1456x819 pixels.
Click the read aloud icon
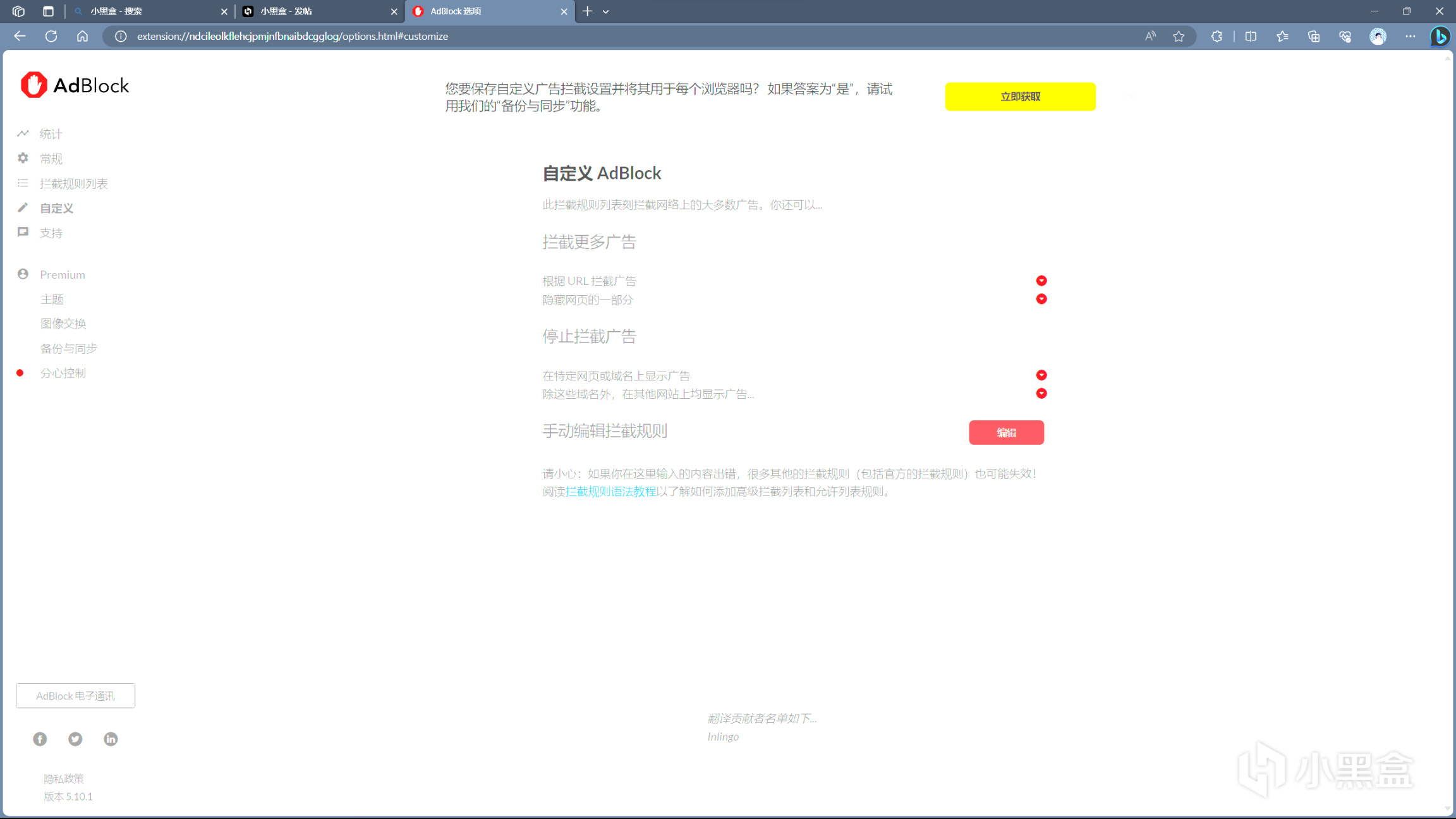pyautogui.click(x=1150, y=36)
